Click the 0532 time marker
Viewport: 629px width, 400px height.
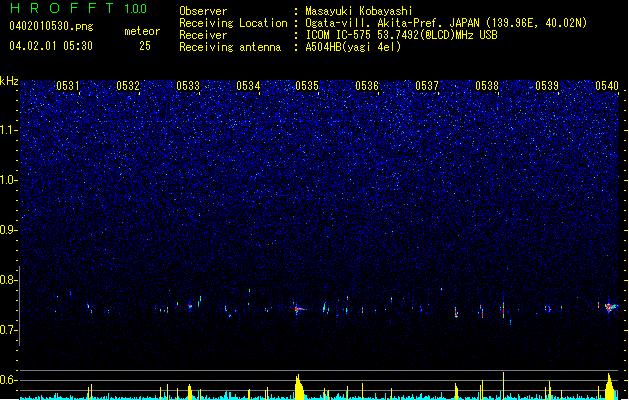tap(128, 86)
